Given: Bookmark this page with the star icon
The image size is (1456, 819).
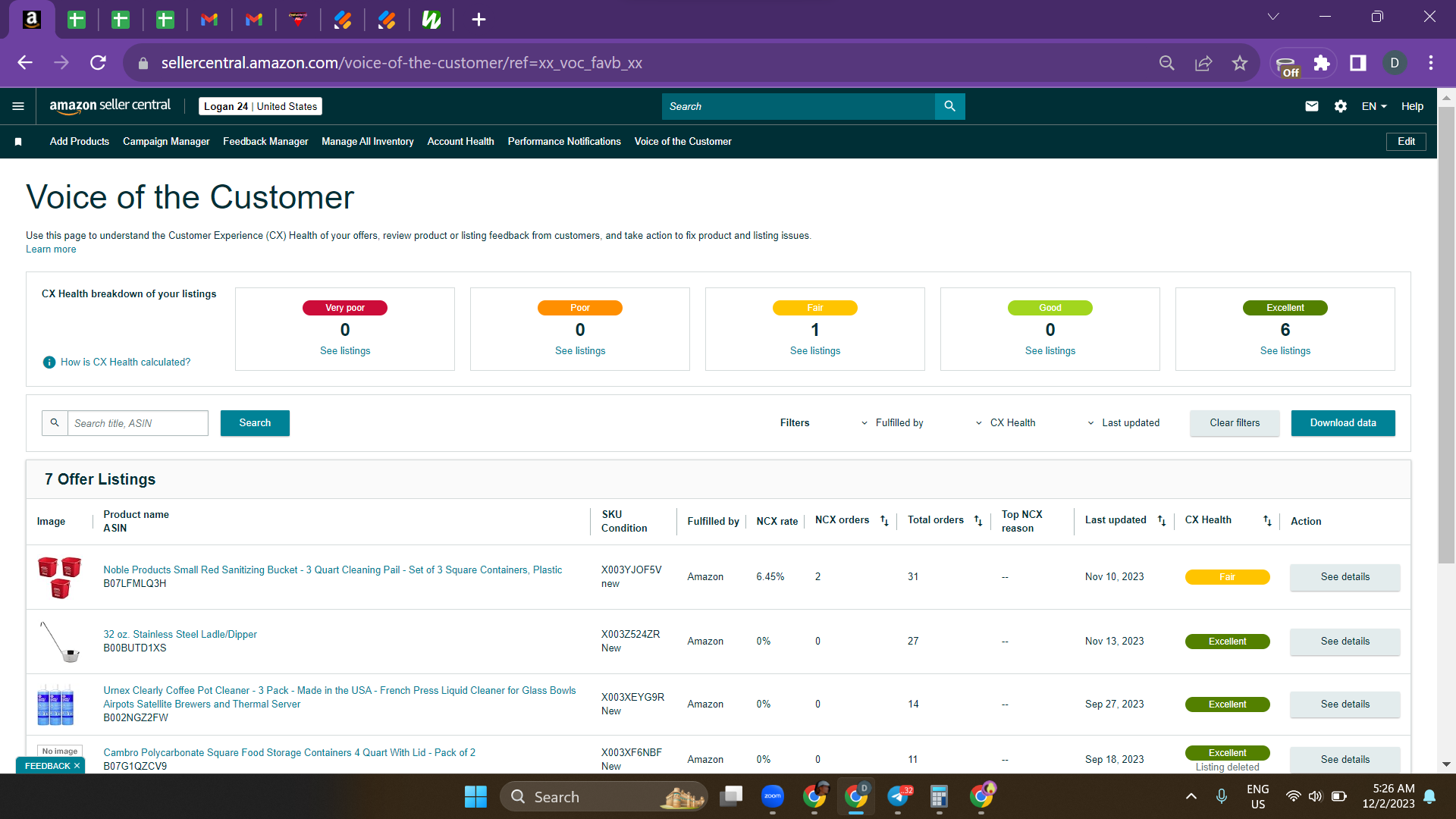Looking at the screenshot, I should 1240,63.
